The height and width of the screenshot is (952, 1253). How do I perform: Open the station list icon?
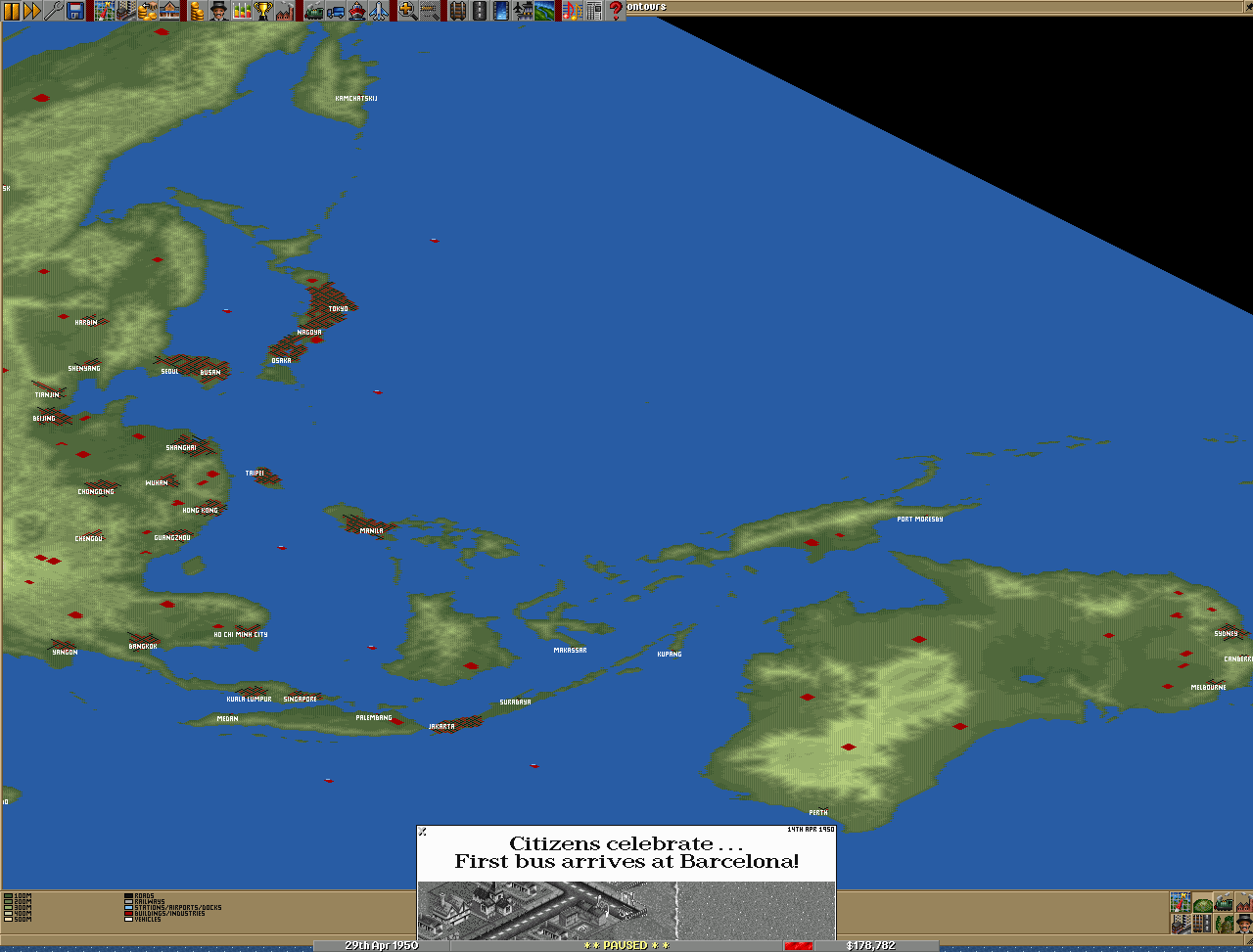pyautogui.click(x=169, y=11)
